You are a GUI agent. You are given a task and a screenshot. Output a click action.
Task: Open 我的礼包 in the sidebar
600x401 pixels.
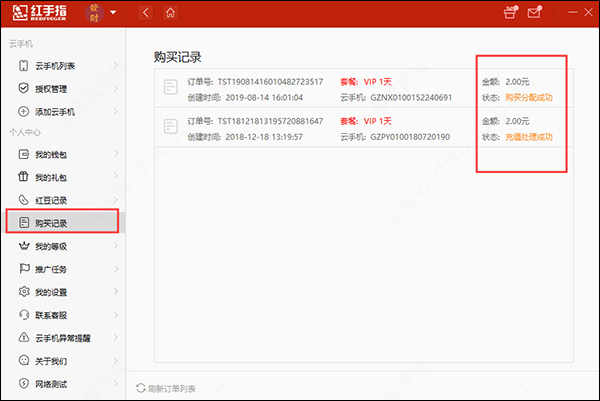pos(64,177)
